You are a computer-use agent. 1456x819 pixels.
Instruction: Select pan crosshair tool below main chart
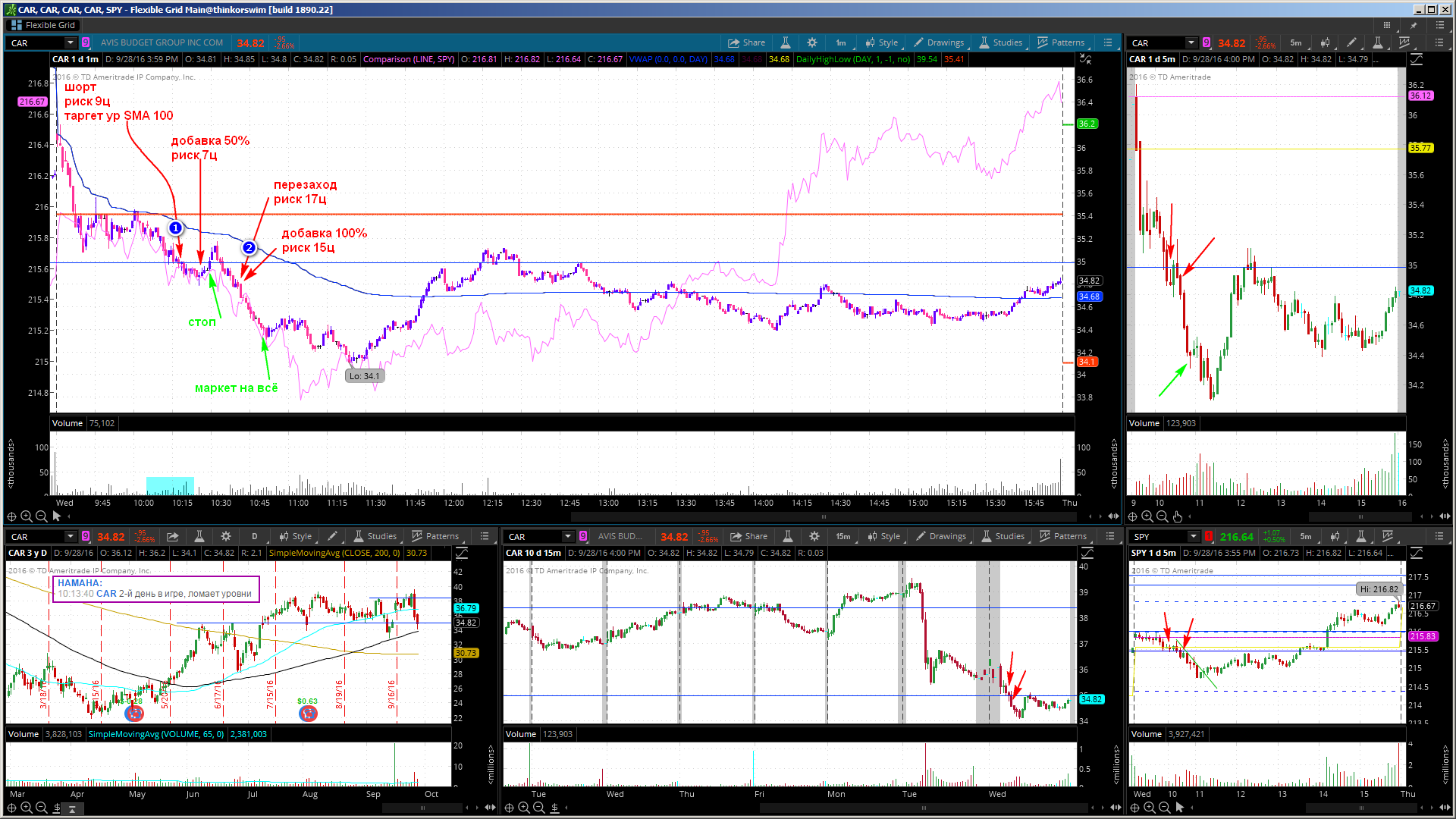coord(11,516)
